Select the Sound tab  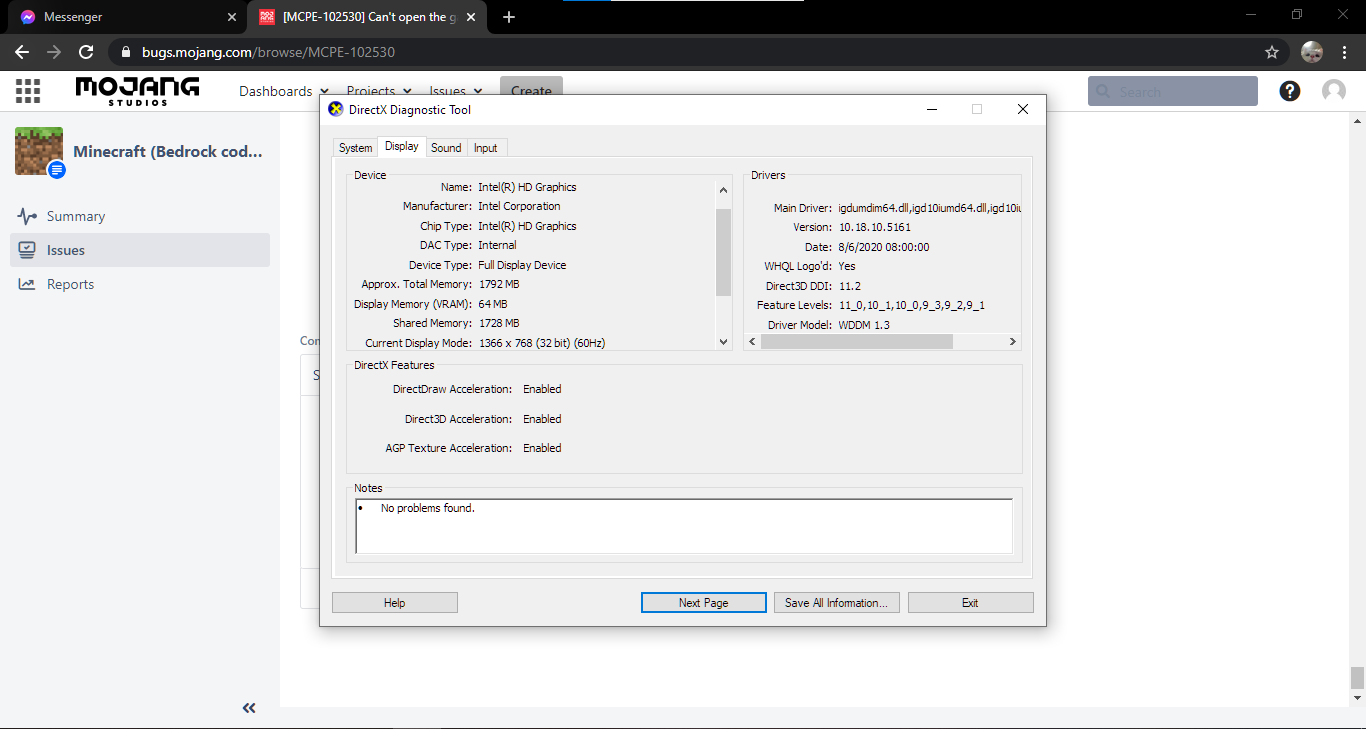446,148
